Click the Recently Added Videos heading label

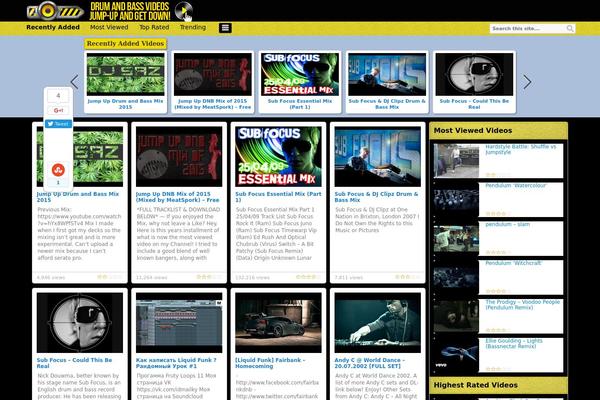[x=126, y=43]
